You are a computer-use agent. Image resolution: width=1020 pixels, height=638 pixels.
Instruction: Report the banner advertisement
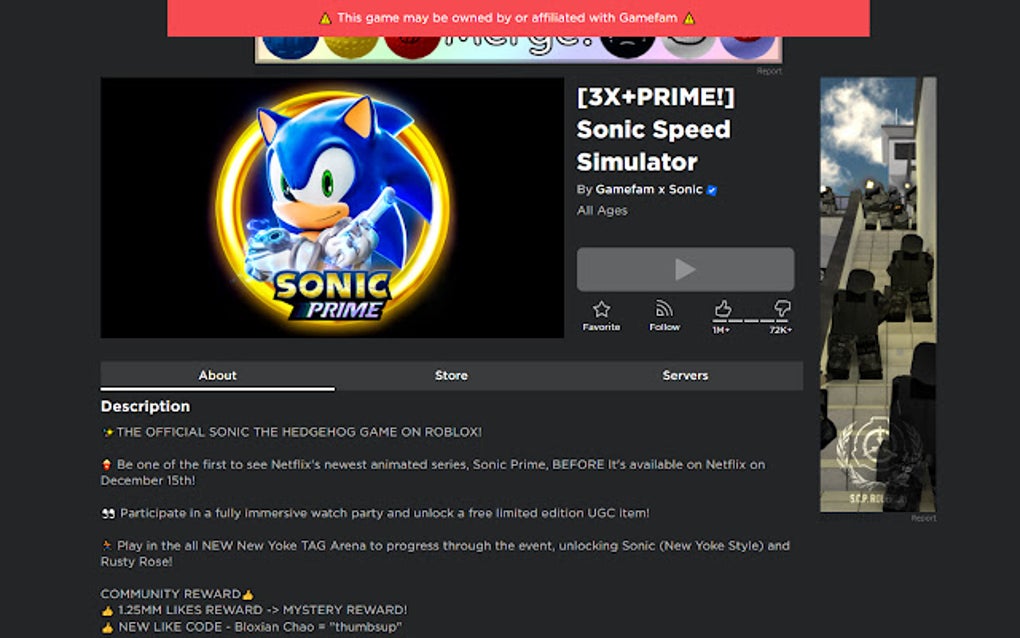[768, 70]
